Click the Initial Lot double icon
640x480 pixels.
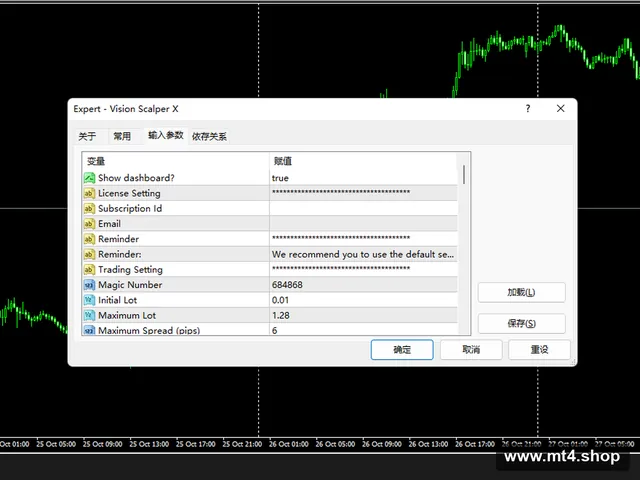coord(89,300)
